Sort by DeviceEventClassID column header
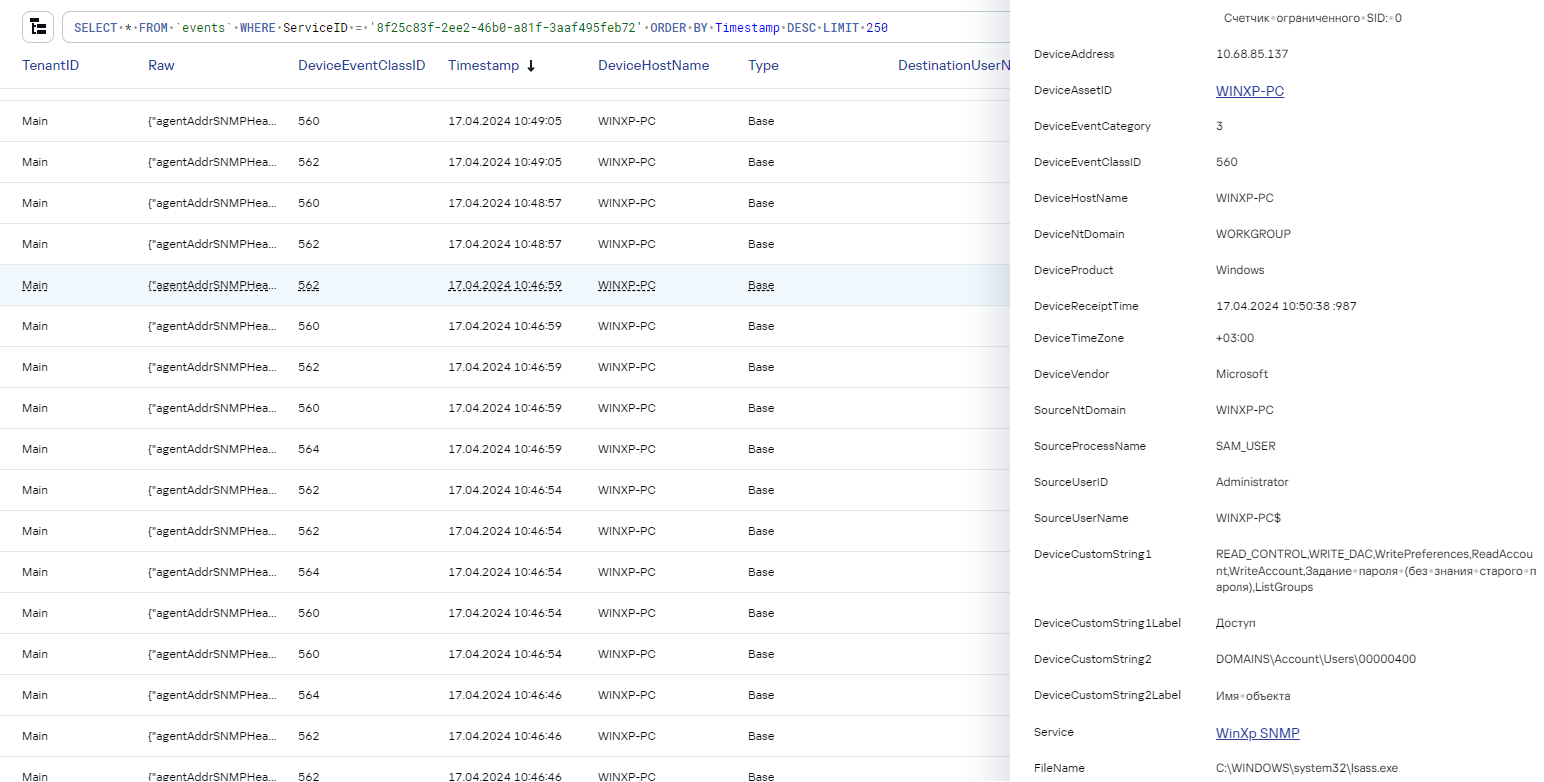The image size is (1544, 782). [362, 65]
